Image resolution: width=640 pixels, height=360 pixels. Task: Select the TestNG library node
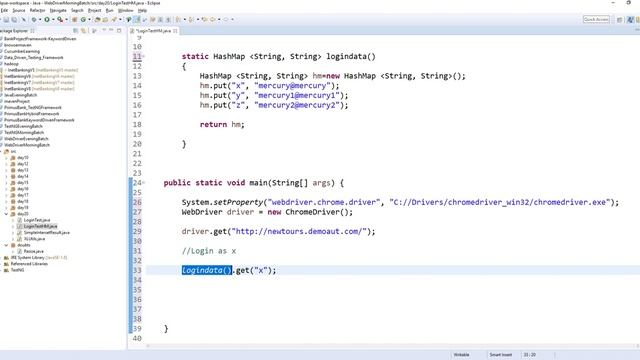pyautogui.click(x=17, y=270)
